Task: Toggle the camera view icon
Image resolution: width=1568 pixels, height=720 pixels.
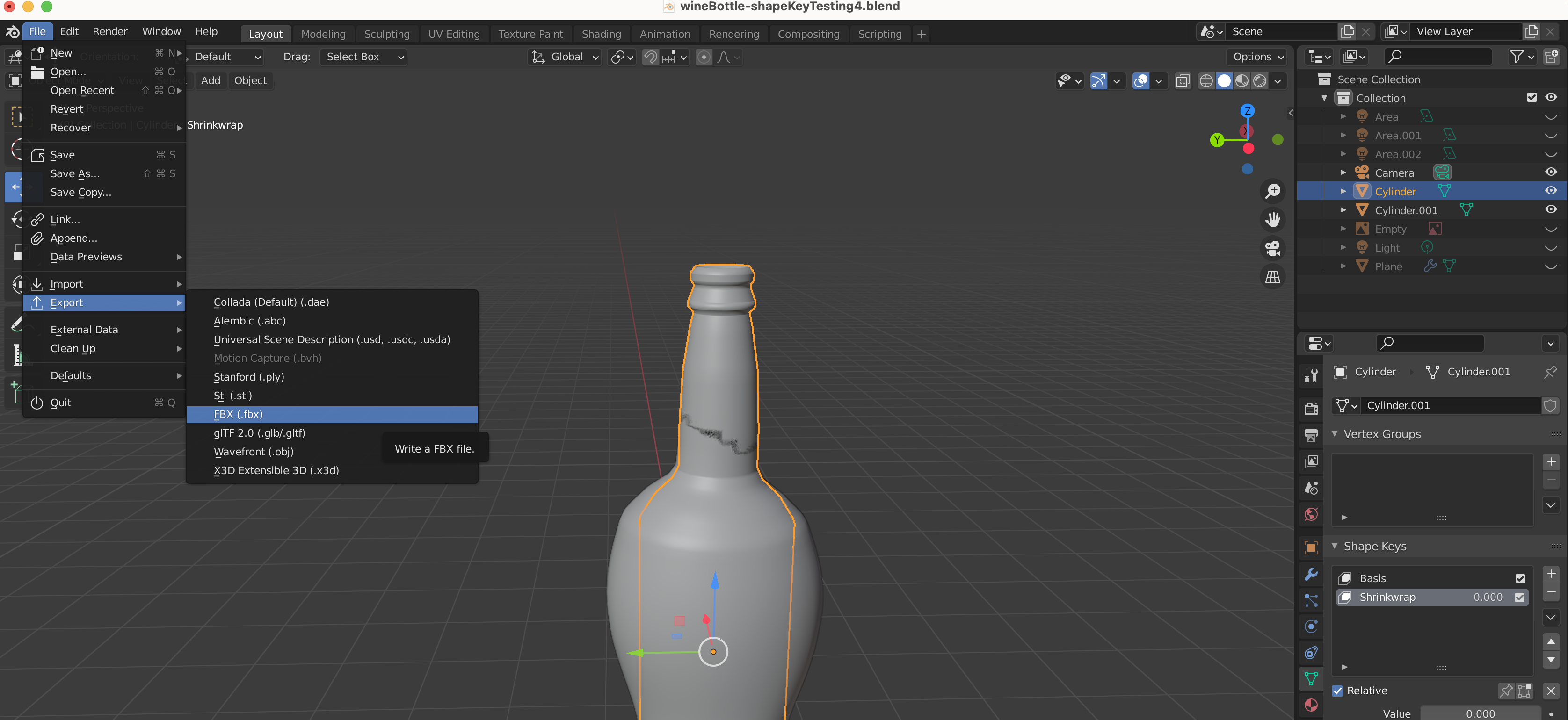Action: click(x=1272, y=248)
